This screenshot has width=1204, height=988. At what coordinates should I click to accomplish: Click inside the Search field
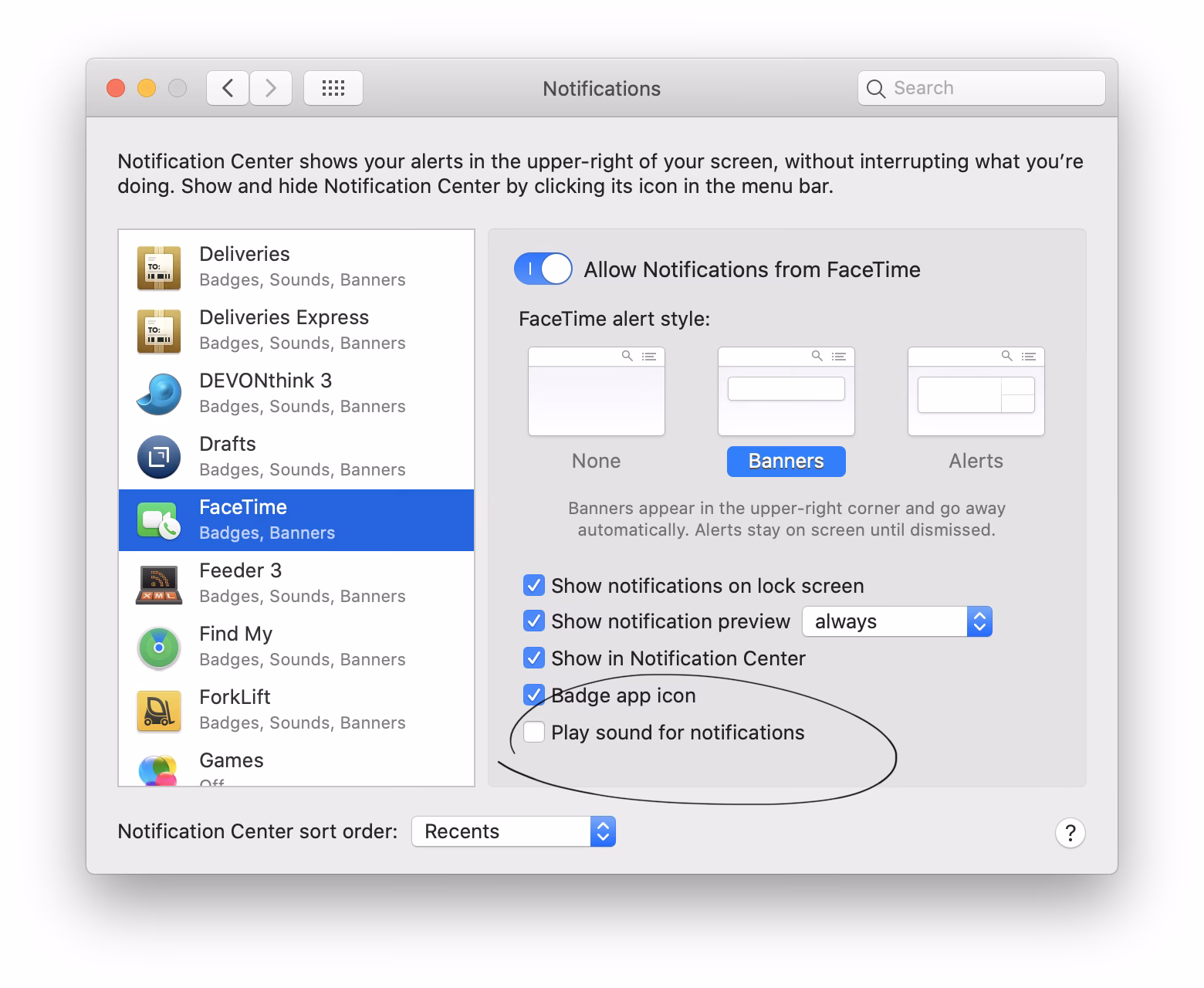[x=980, y=88]
